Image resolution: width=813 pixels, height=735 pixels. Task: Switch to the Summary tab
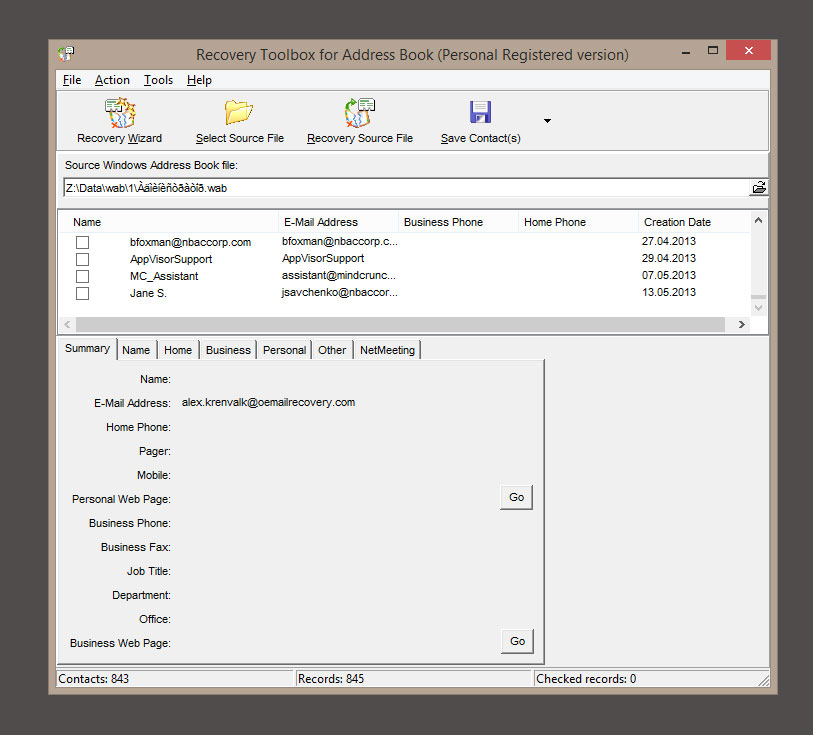tap(87, 348)
